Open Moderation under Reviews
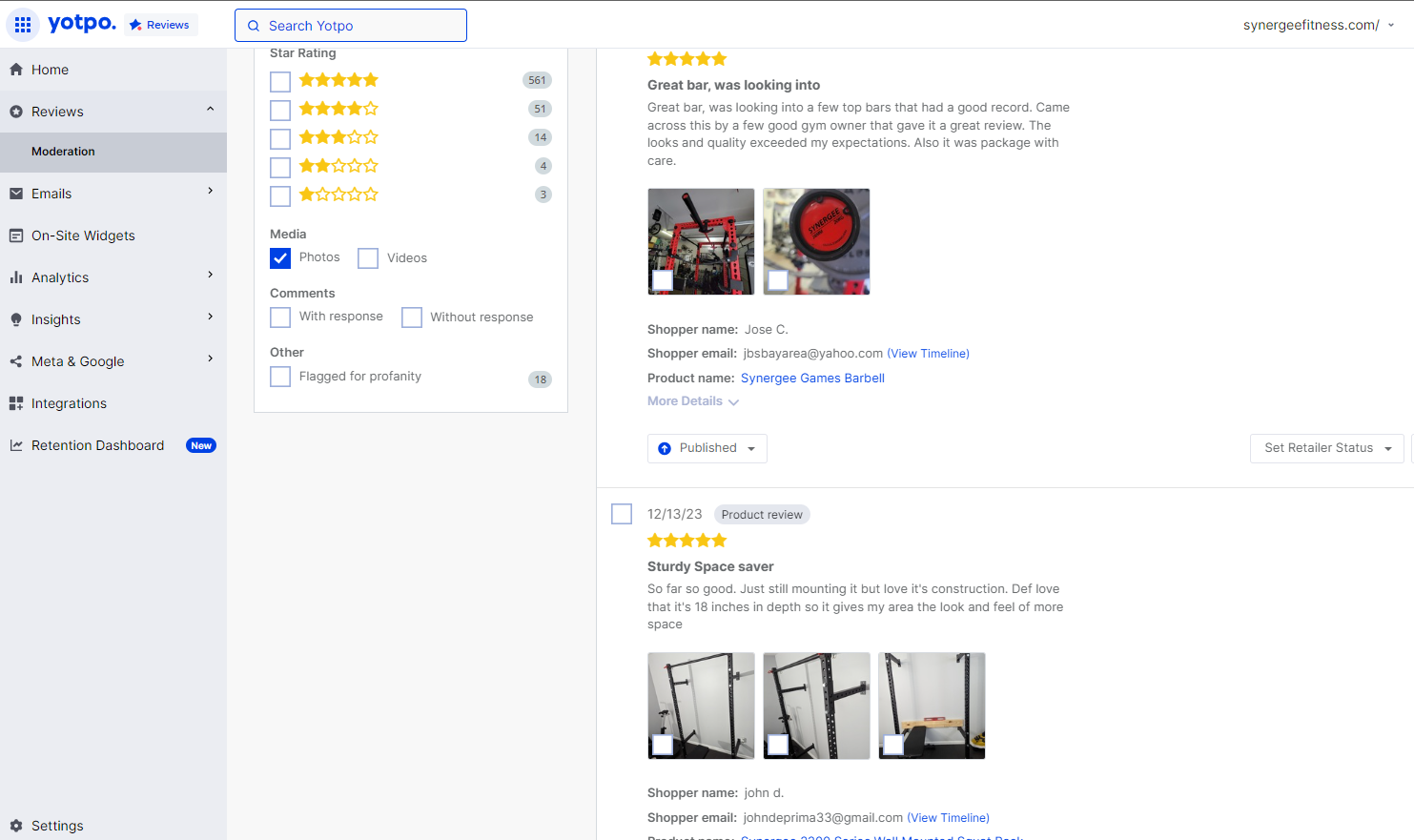Viewport: 1414px width, 840px height. coord(113,152)
